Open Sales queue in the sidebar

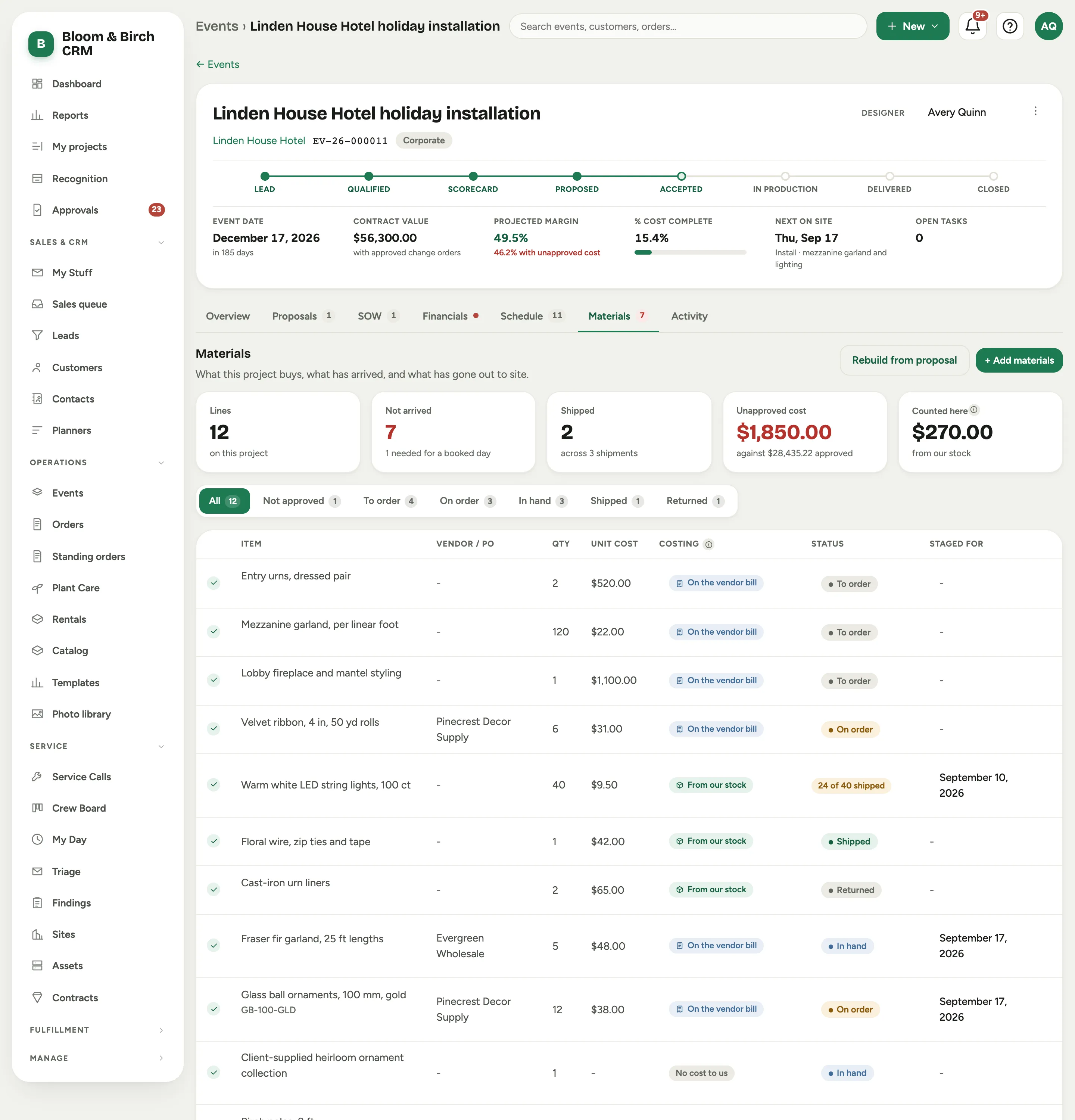(98, 304)
